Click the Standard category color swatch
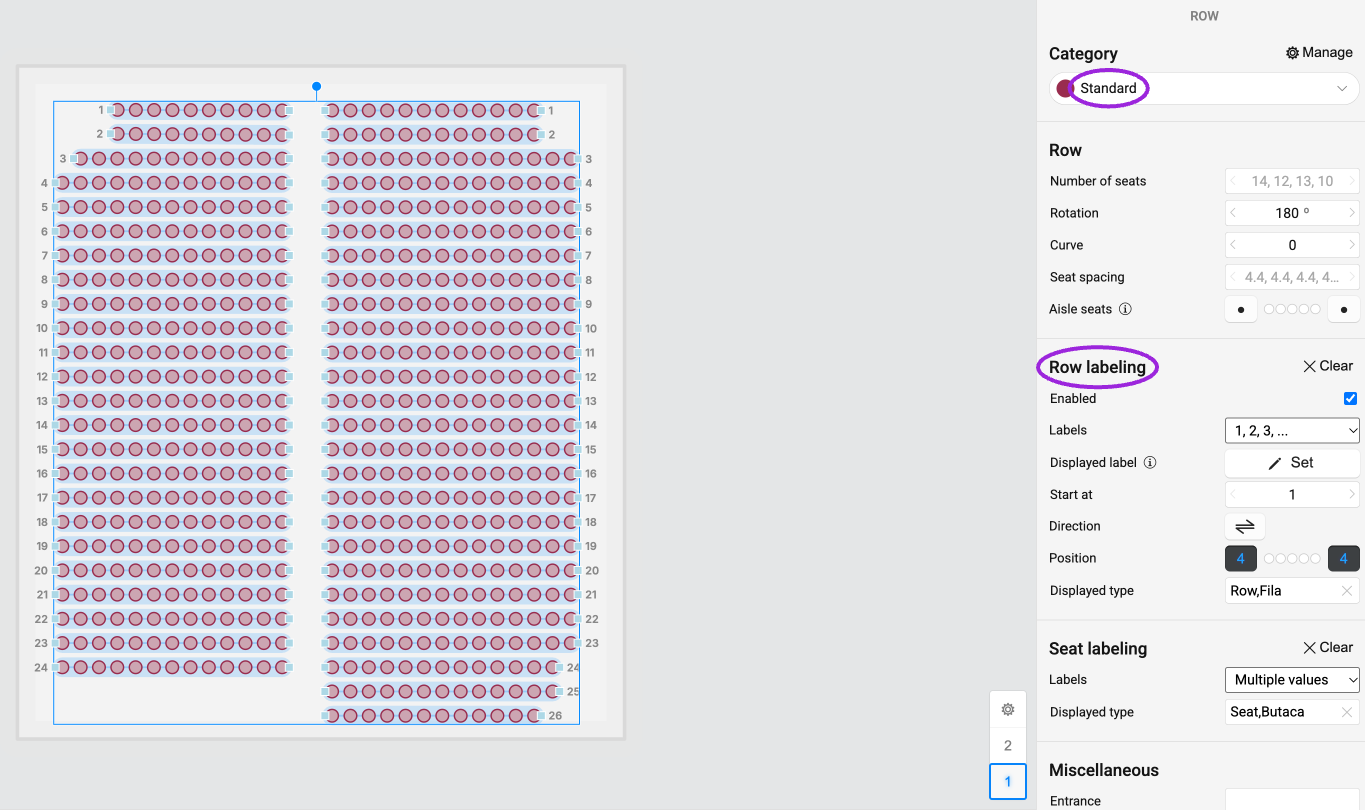Screen dimensions: 1365x810 (x=1065, y=88)
